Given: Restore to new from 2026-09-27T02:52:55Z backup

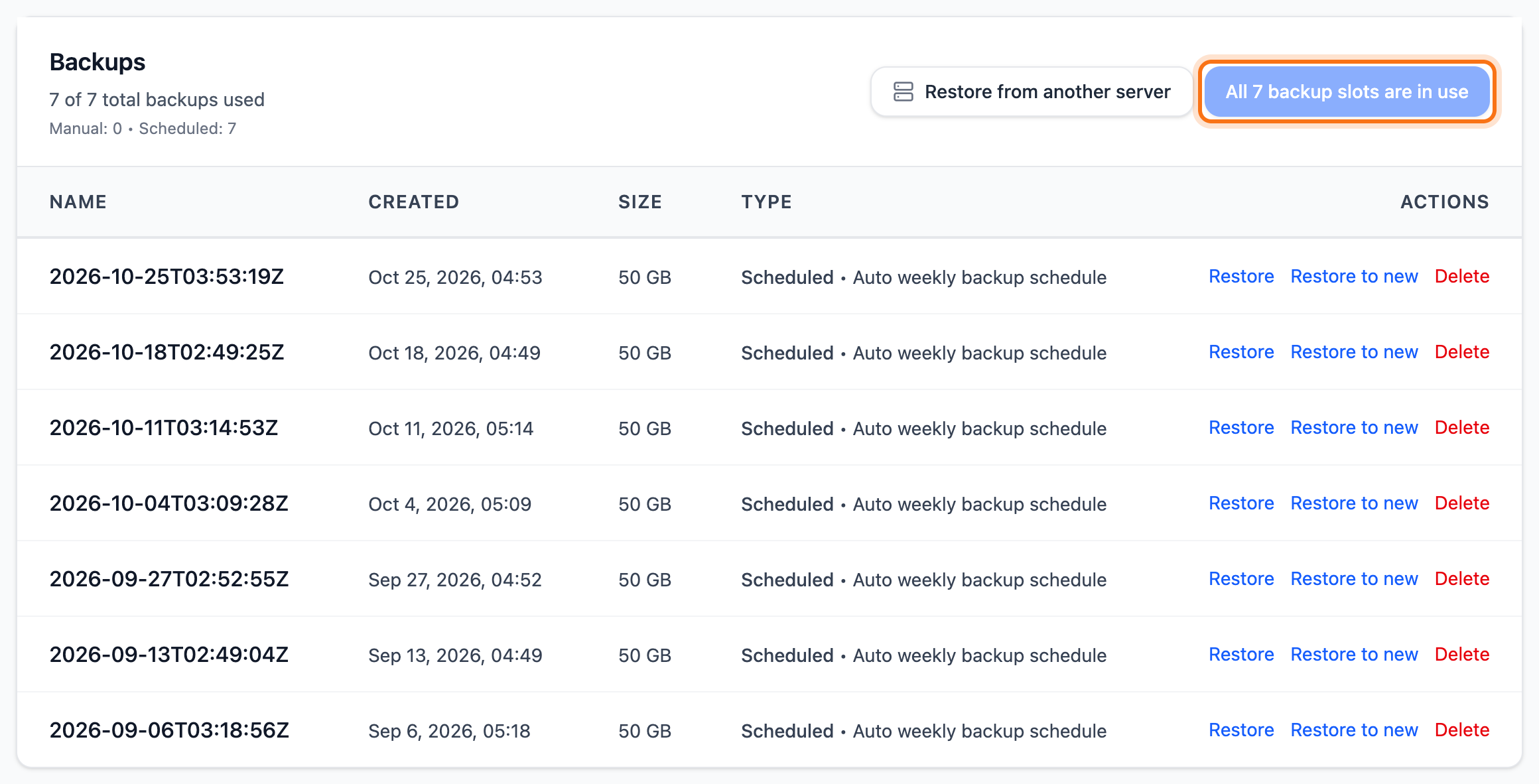Looking at the screenshot, I should pos(1354,579).
